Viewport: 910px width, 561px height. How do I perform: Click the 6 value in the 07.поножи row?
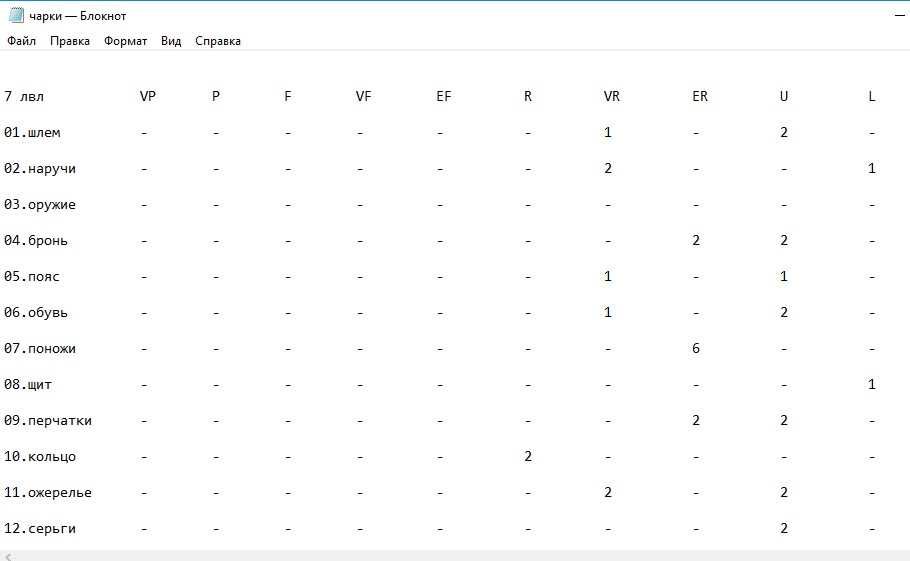696,348
